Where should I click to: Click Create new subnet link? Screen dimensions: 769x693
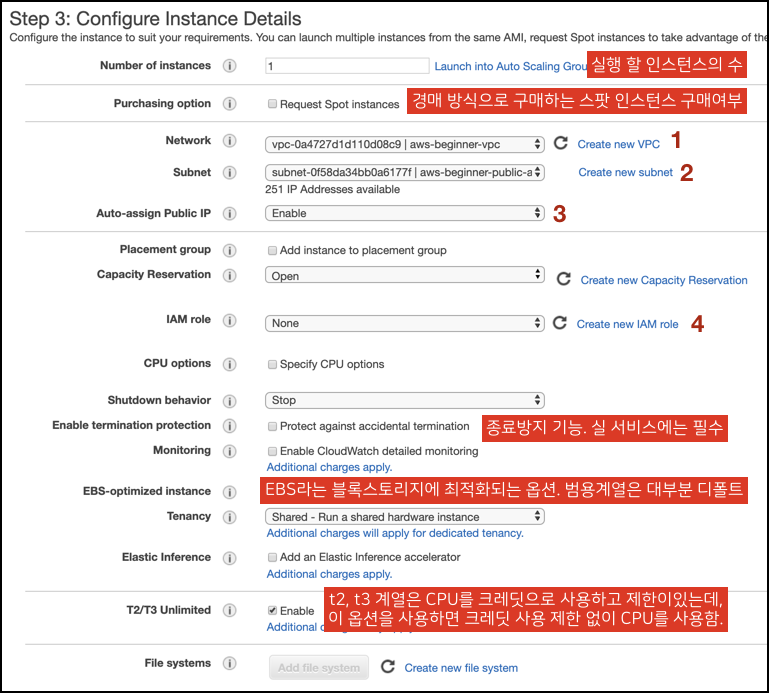pos(625,172)
